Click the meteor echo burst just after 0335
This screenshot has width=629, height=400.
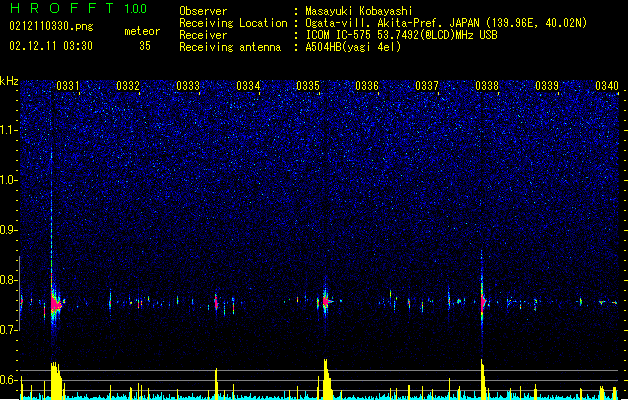point(326,301)
